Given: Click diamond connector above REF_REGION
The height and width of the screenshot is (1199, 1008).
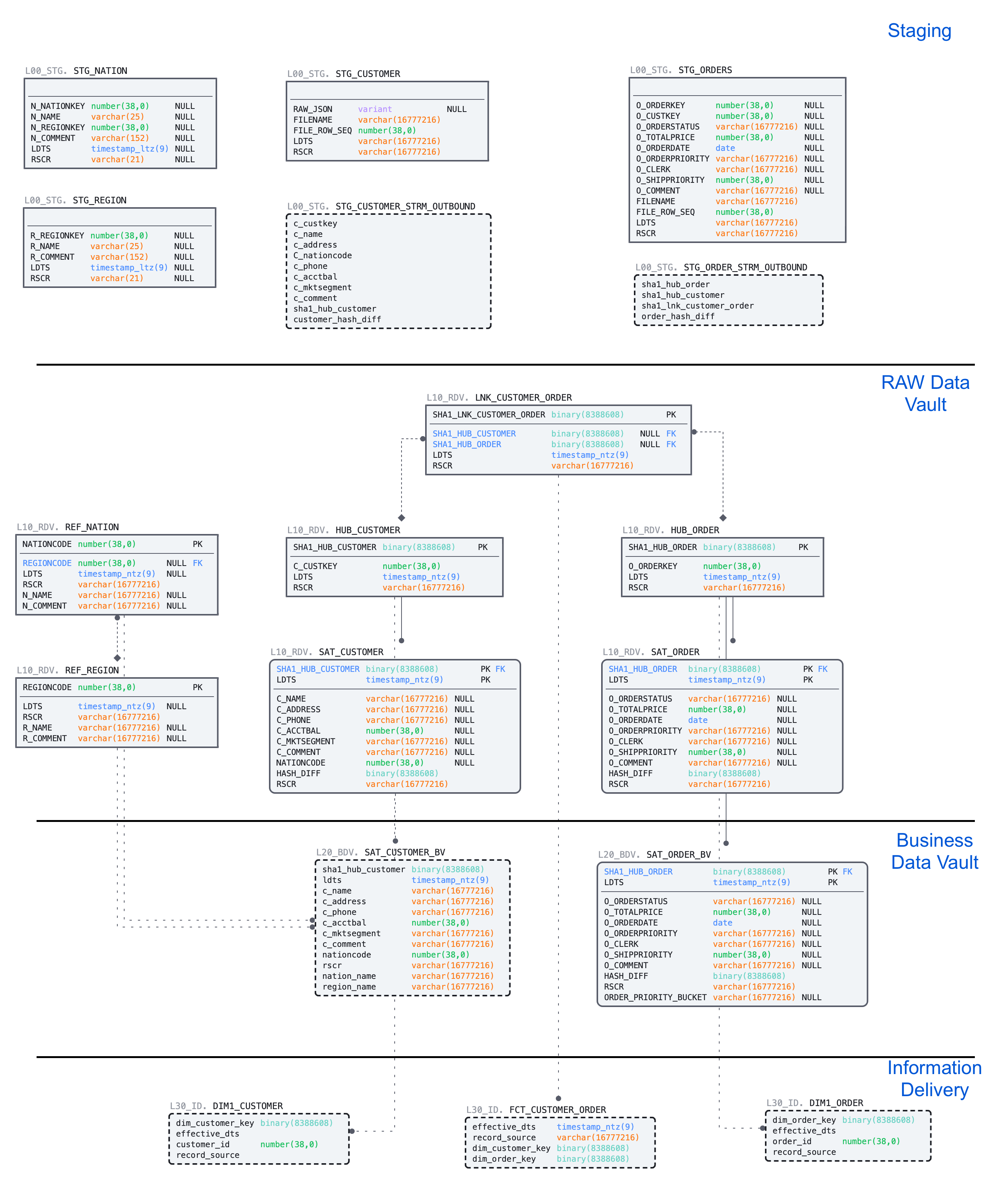Looking at the screenshot, I should pyautogui.click(x=117, y=657).
